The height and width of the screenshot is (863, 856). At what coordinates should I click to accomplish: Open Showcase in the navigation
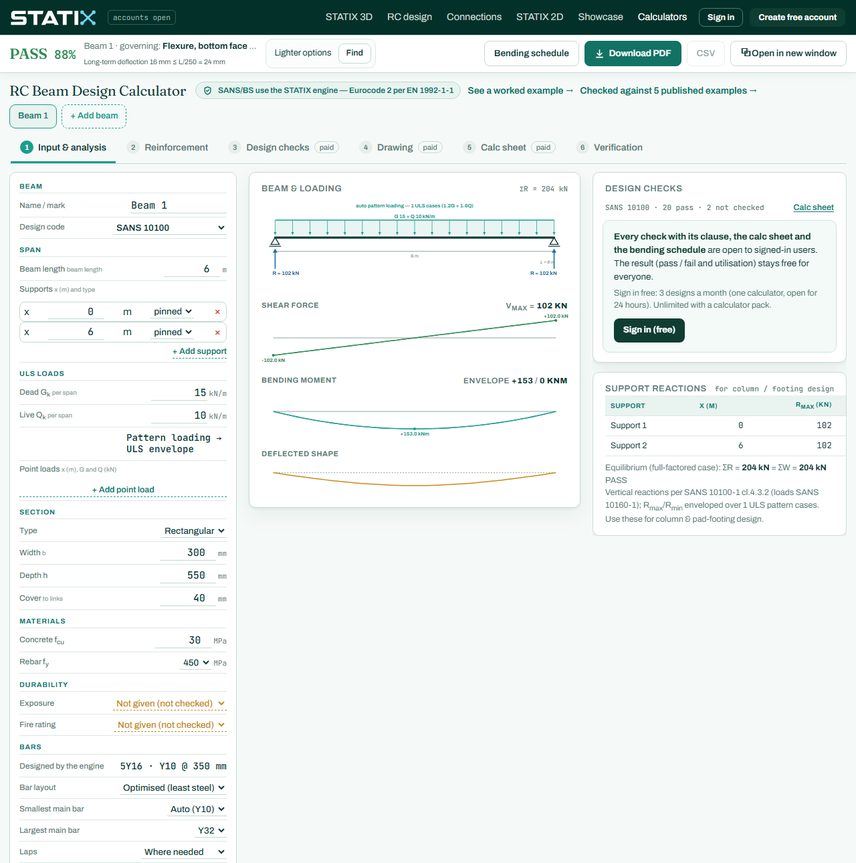[601, 17]
